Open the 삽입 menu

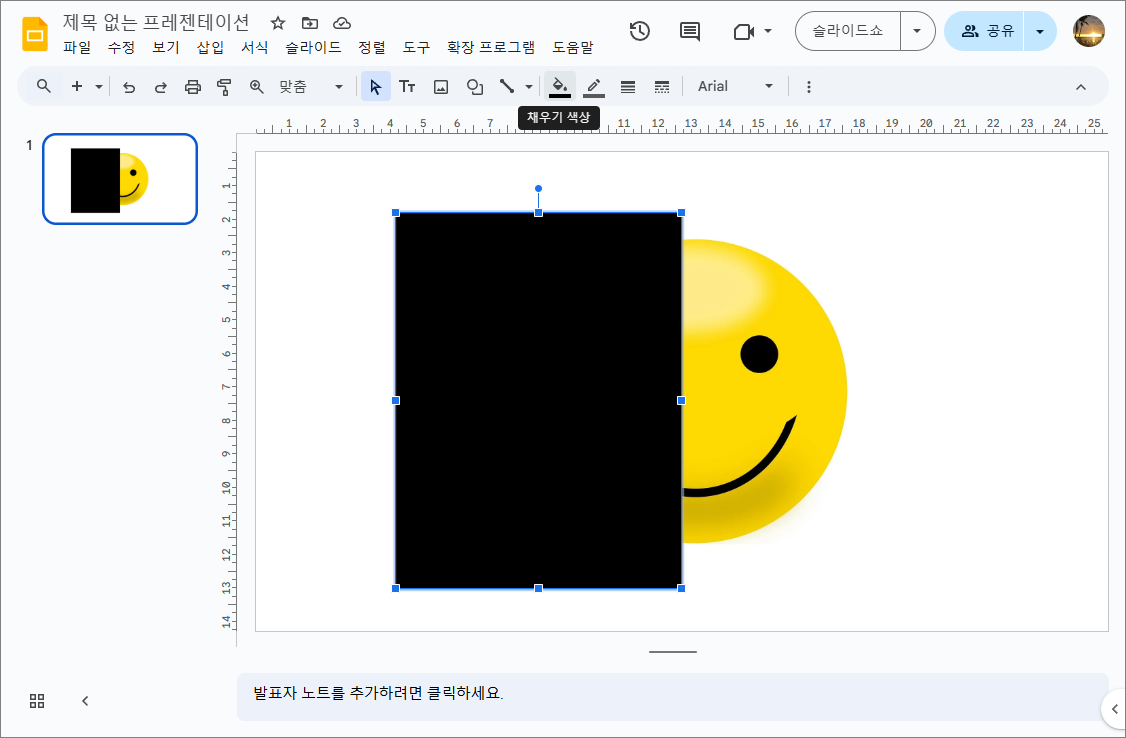[210, 46]
